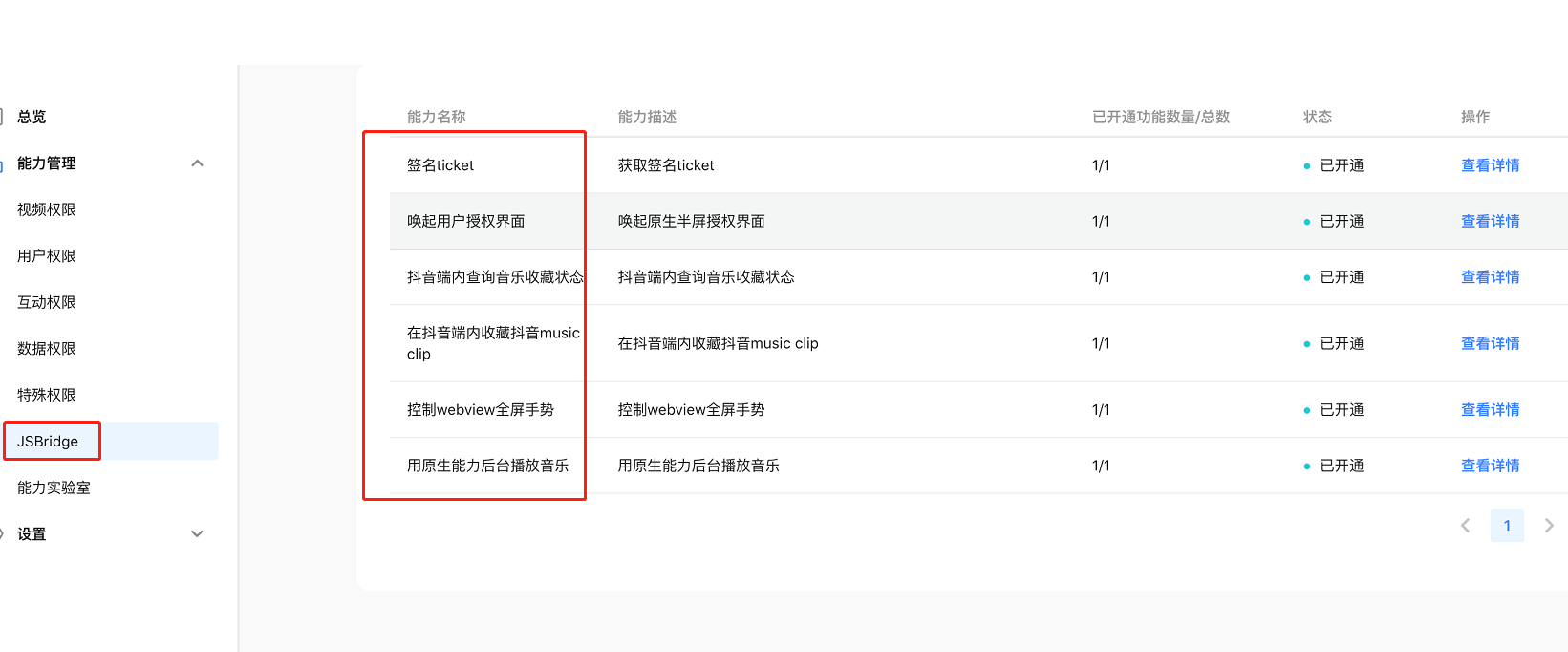Click the 能力名称 column header
Image resolution: width=1568 pixels, height=652 pixels.
(x=437, y=117)
